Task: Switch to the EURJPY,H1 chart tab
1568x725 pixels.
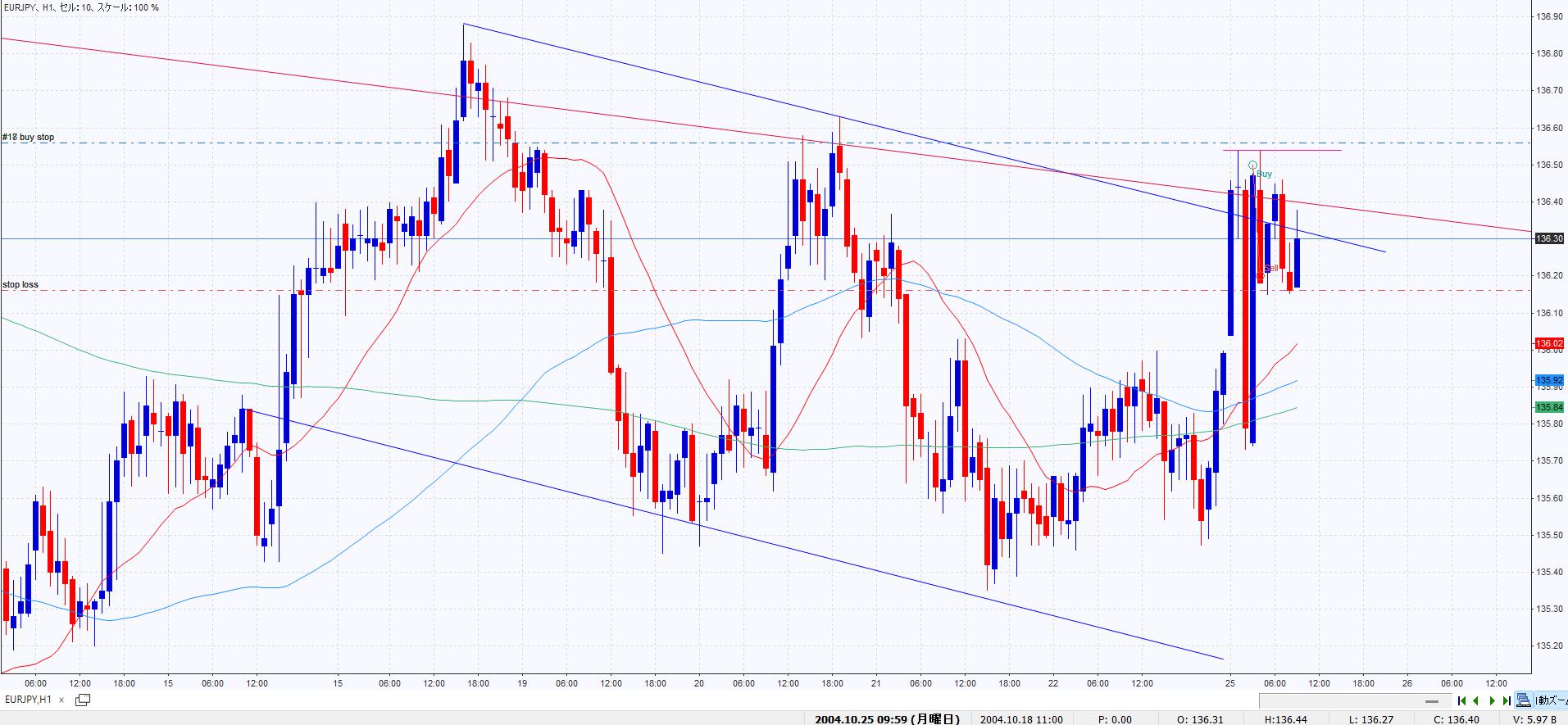Action: point(29,700)
